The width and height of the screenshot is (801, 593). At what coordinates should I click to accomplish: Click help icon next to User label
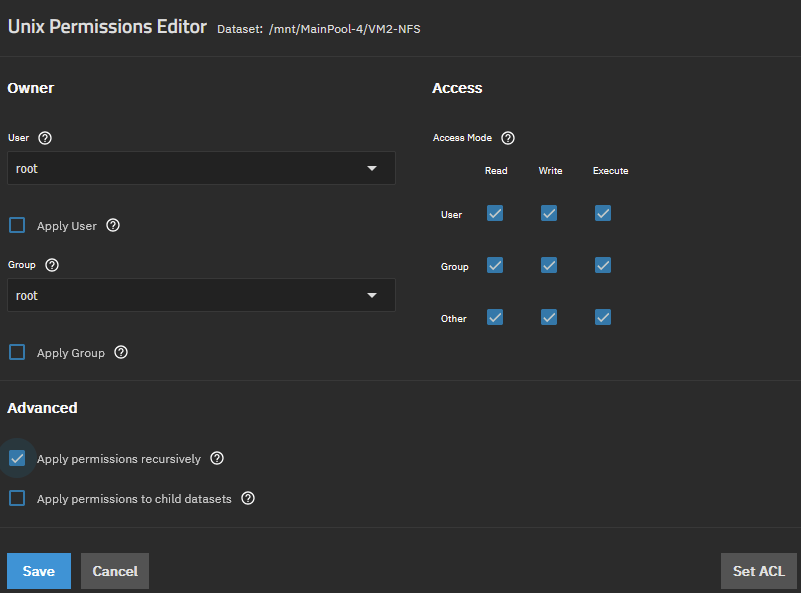click(x=45, y=138)
